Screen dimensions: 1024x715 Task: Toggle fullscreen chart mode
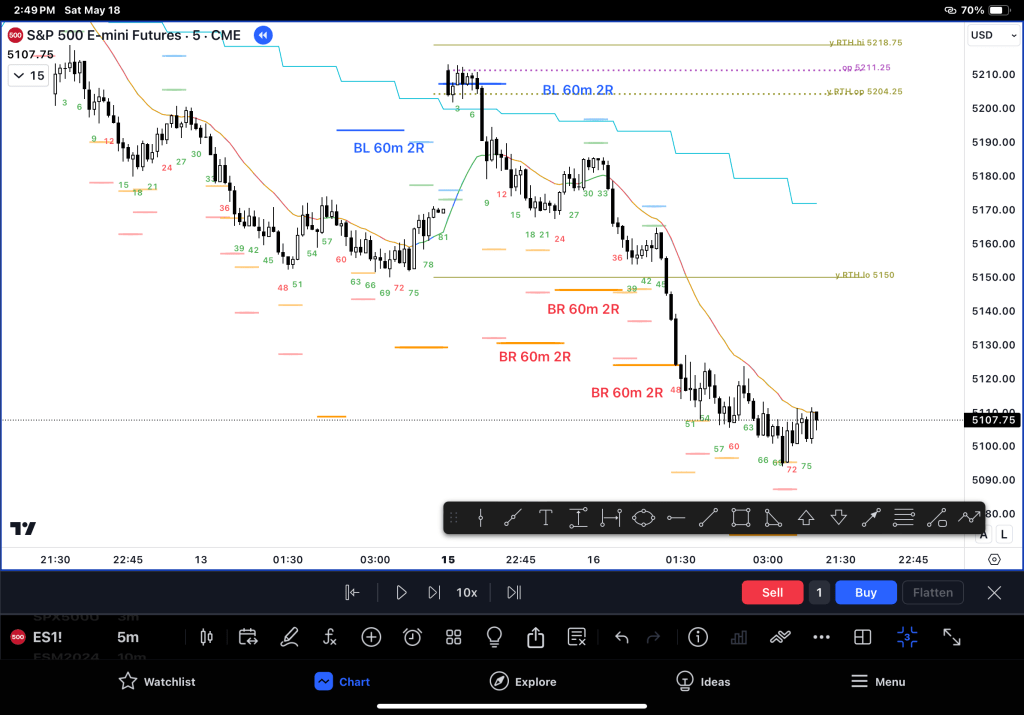click(x=952, y=637)
